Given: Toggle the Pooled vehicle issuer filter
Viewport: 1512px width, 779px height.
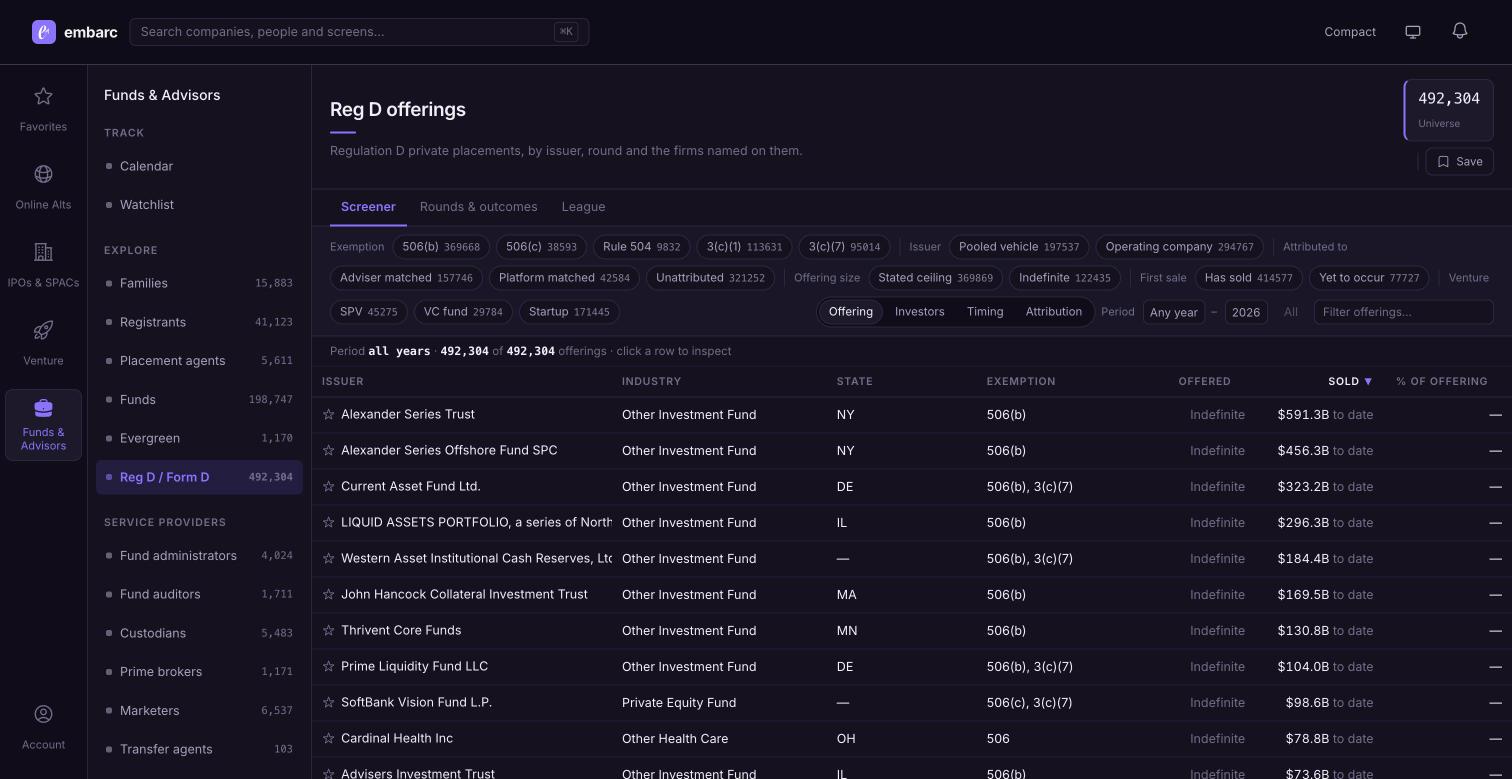Looking at the screenshot, I should (1019, 247).
